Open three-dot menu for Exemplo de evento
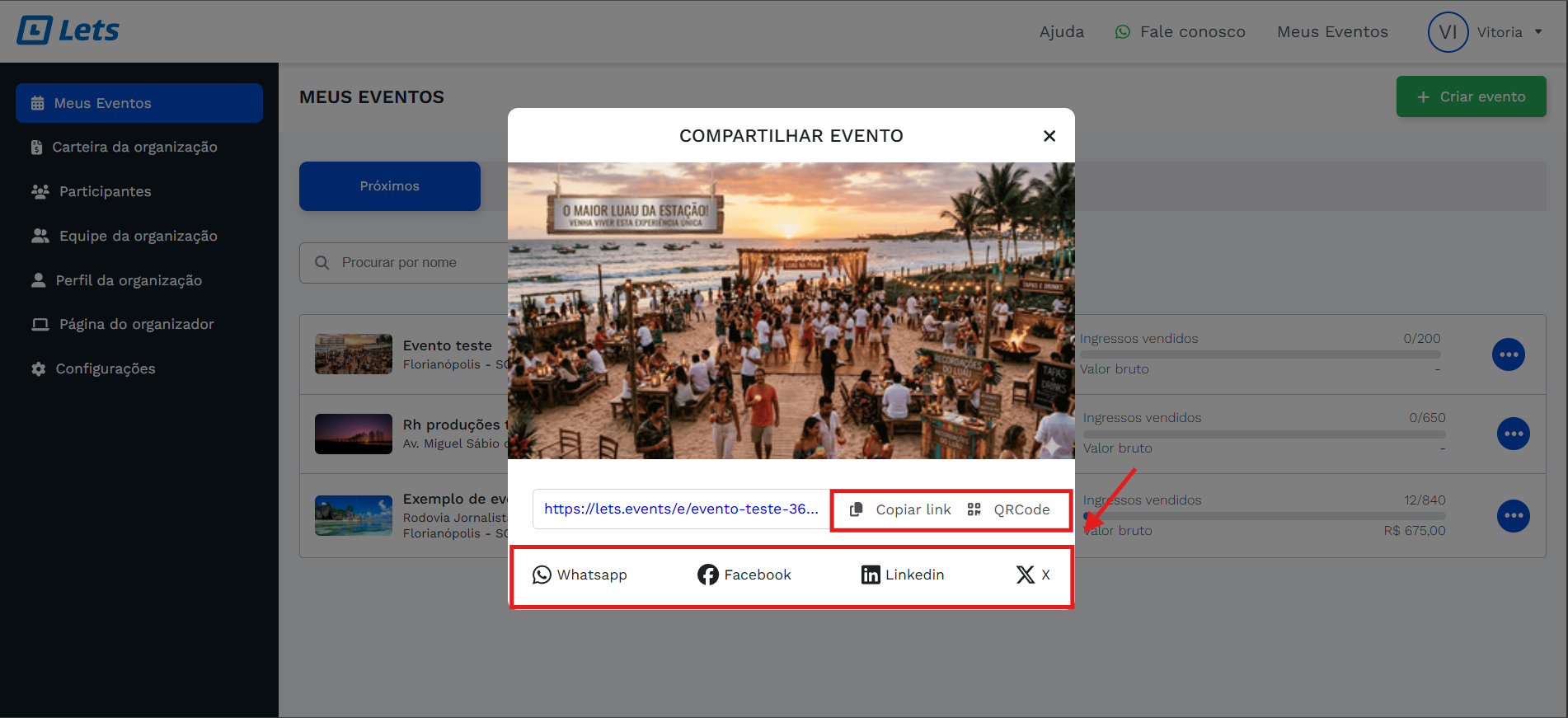The height and width of the screenshot is (718, 1568). click(1513, 516)
